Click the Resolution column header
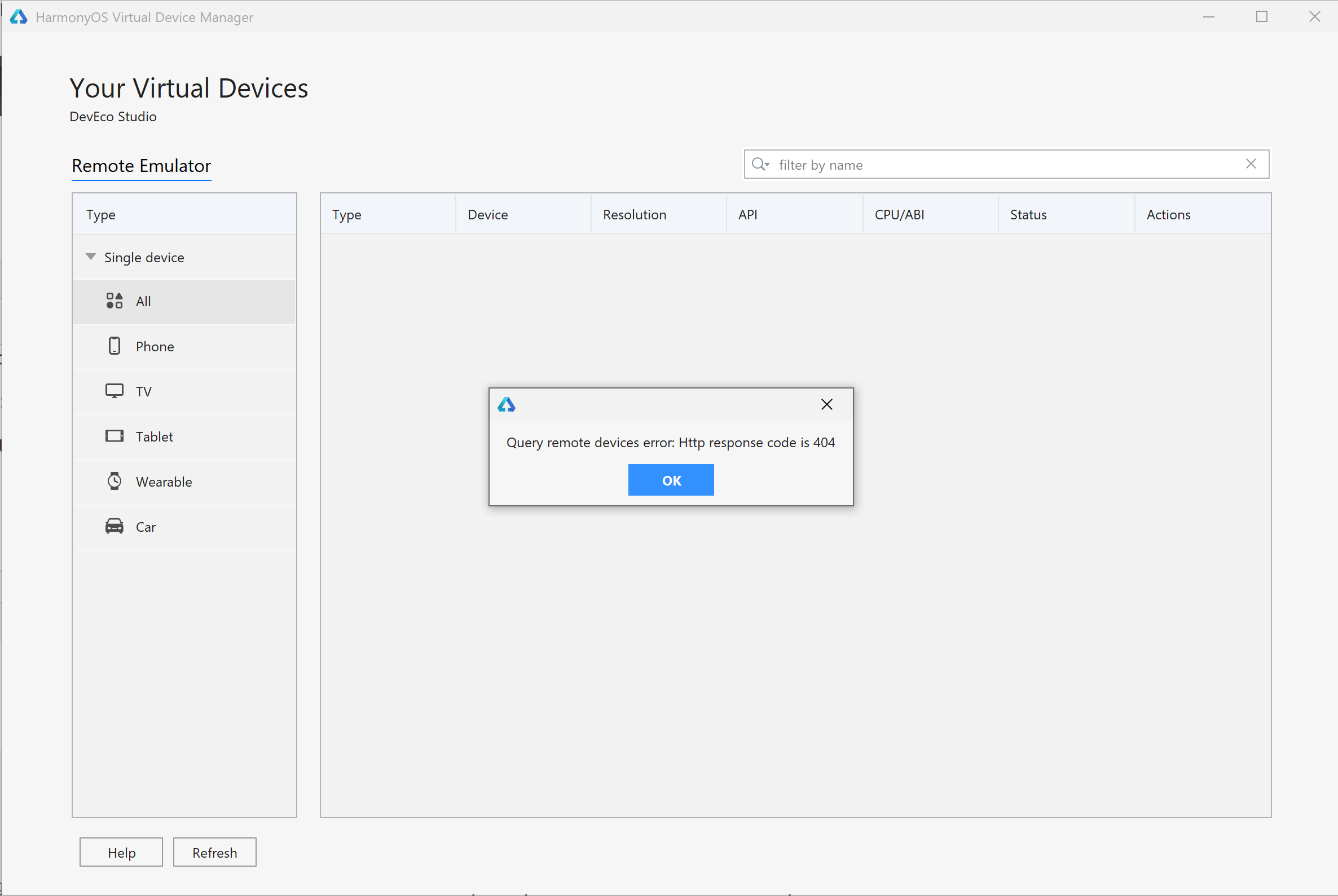The height and width of the screenshot is (896, 1338). coord(635,214)
